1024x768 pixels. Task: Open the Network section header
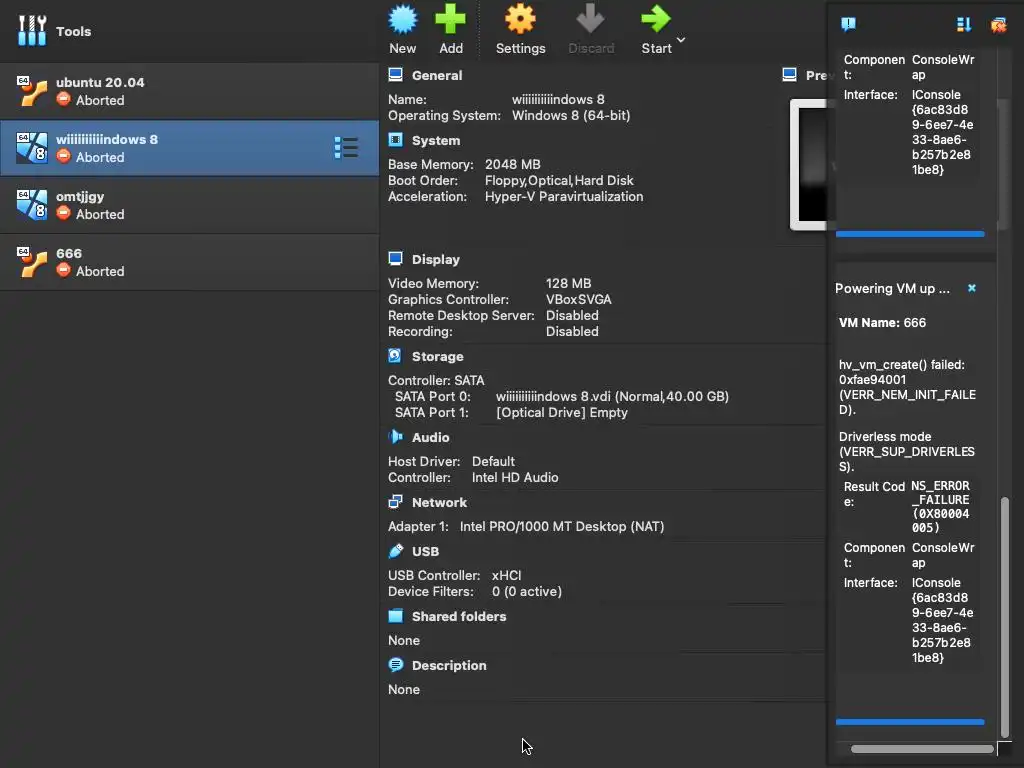pos(440,502)
